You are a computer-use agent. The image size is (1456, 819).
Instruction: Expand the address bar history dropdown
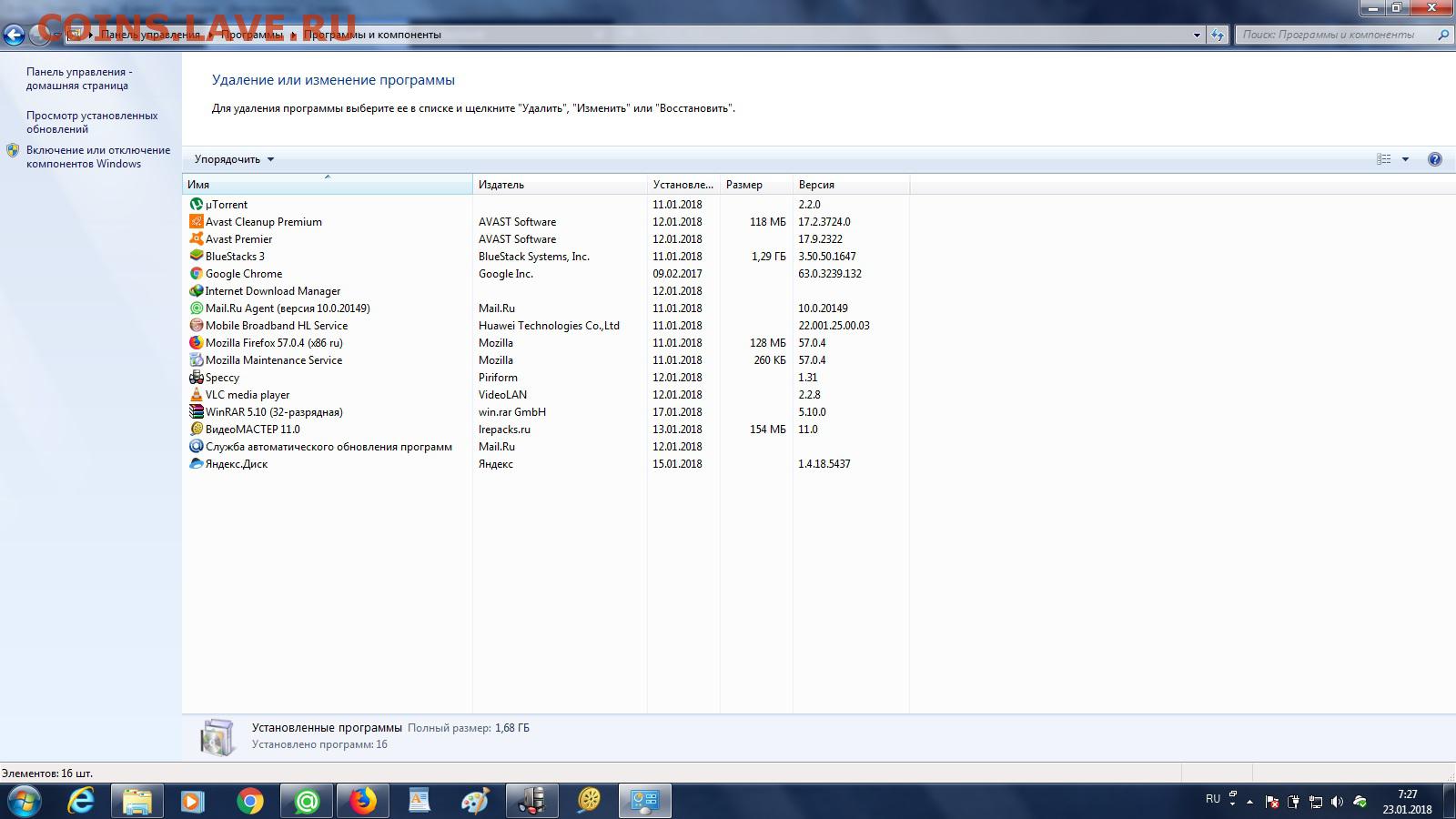1197,35
